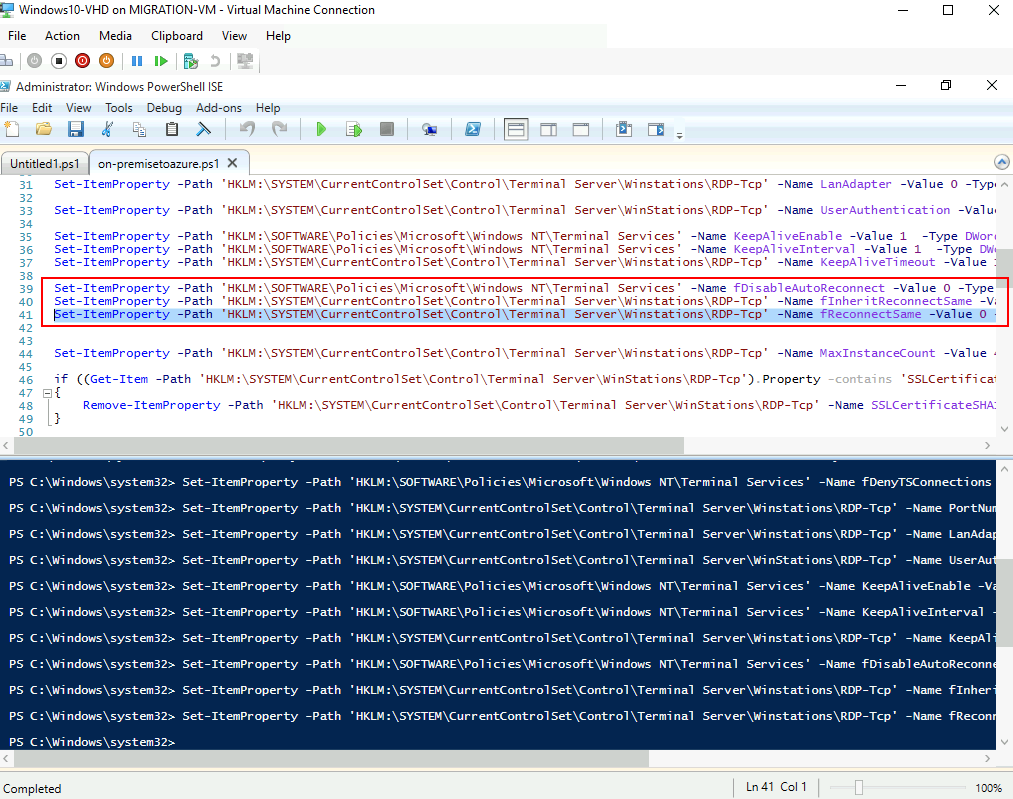Click the zoom slider in the status bar
This screenshot has height=799, width=1013.
point(859,787)
